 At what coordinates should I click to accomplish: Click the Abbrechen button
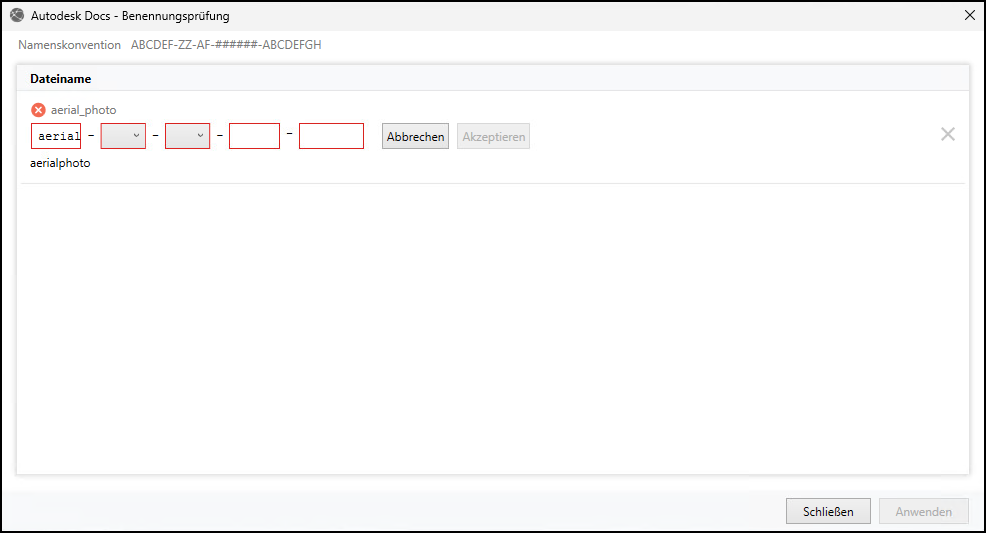[416, 136]
